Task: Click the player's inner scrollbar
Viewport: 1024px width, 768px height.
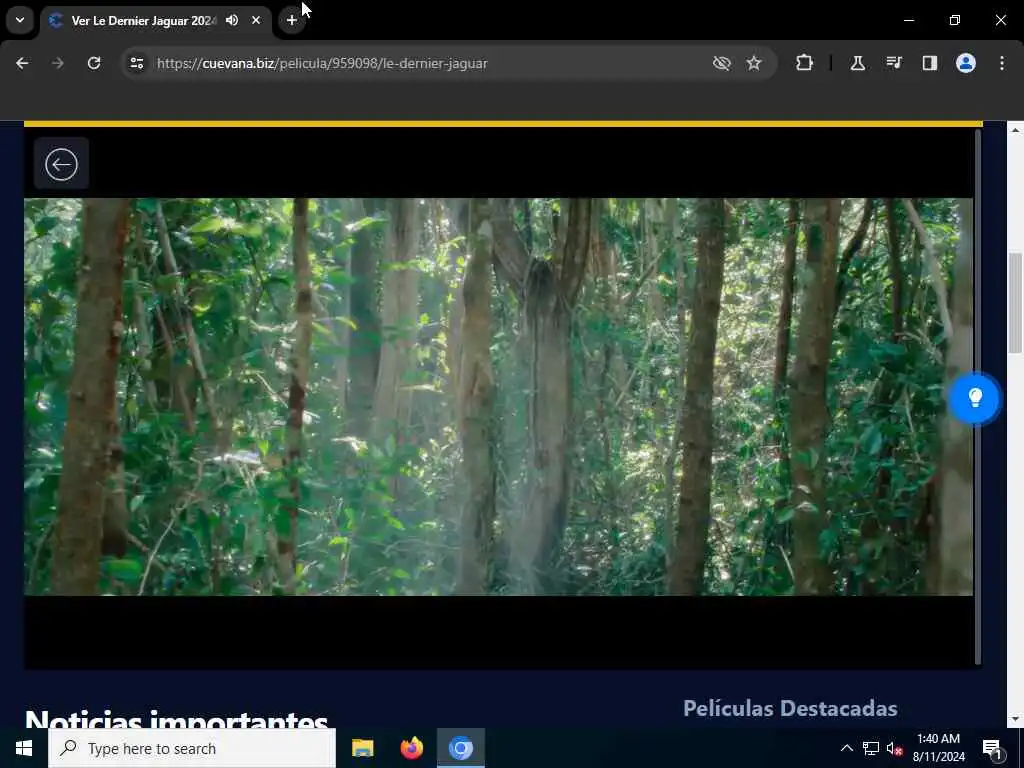Action: point(978,397)
